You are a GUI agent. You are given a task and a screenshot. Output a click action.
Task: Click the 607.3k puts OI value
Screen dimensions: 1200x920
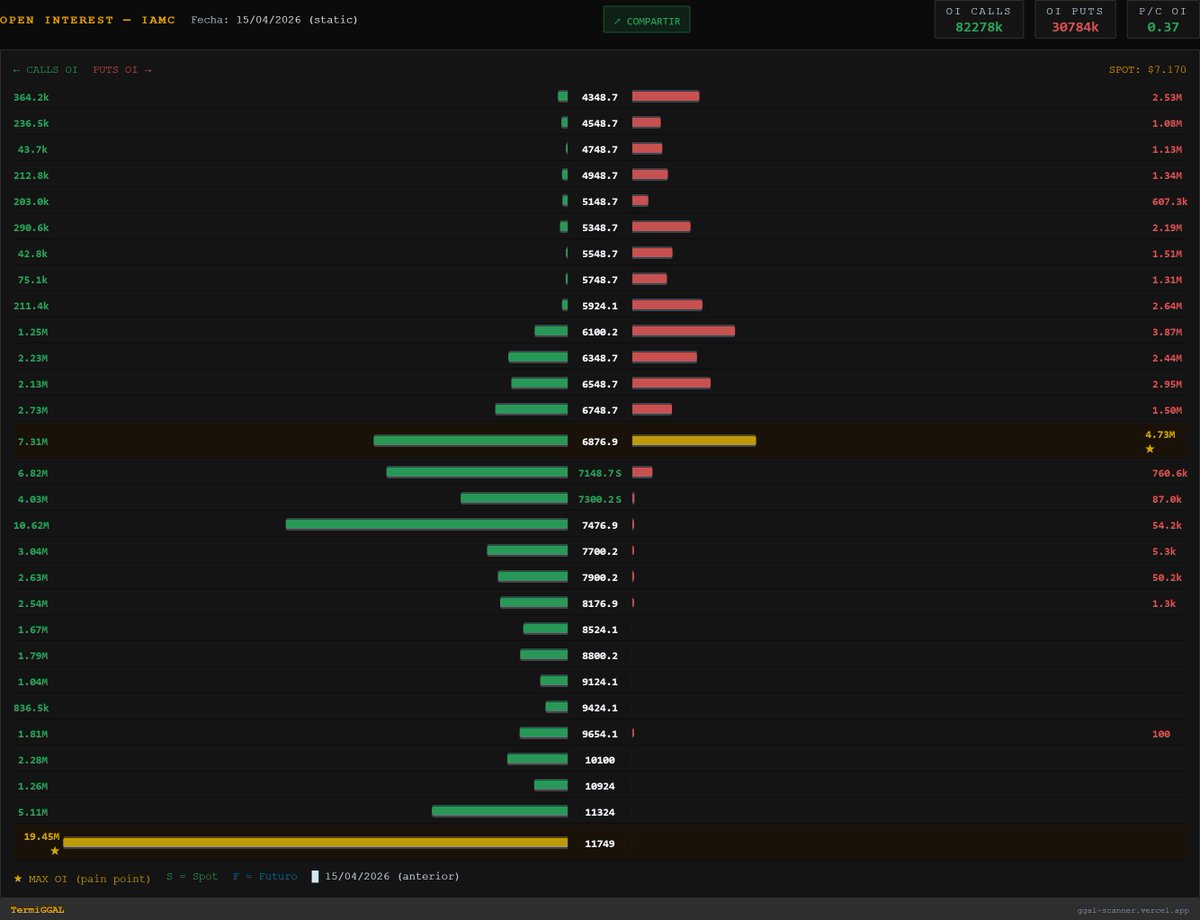click(1170, 201)
